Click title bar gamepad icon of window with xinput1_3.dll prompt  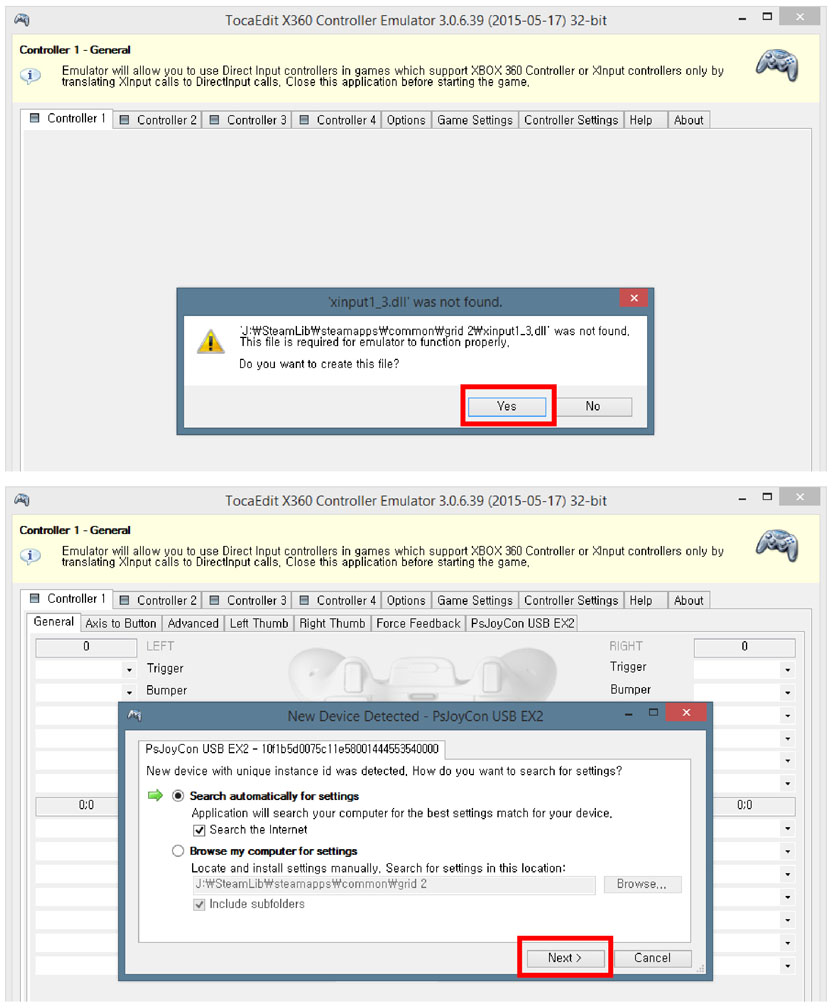[22, 19]
